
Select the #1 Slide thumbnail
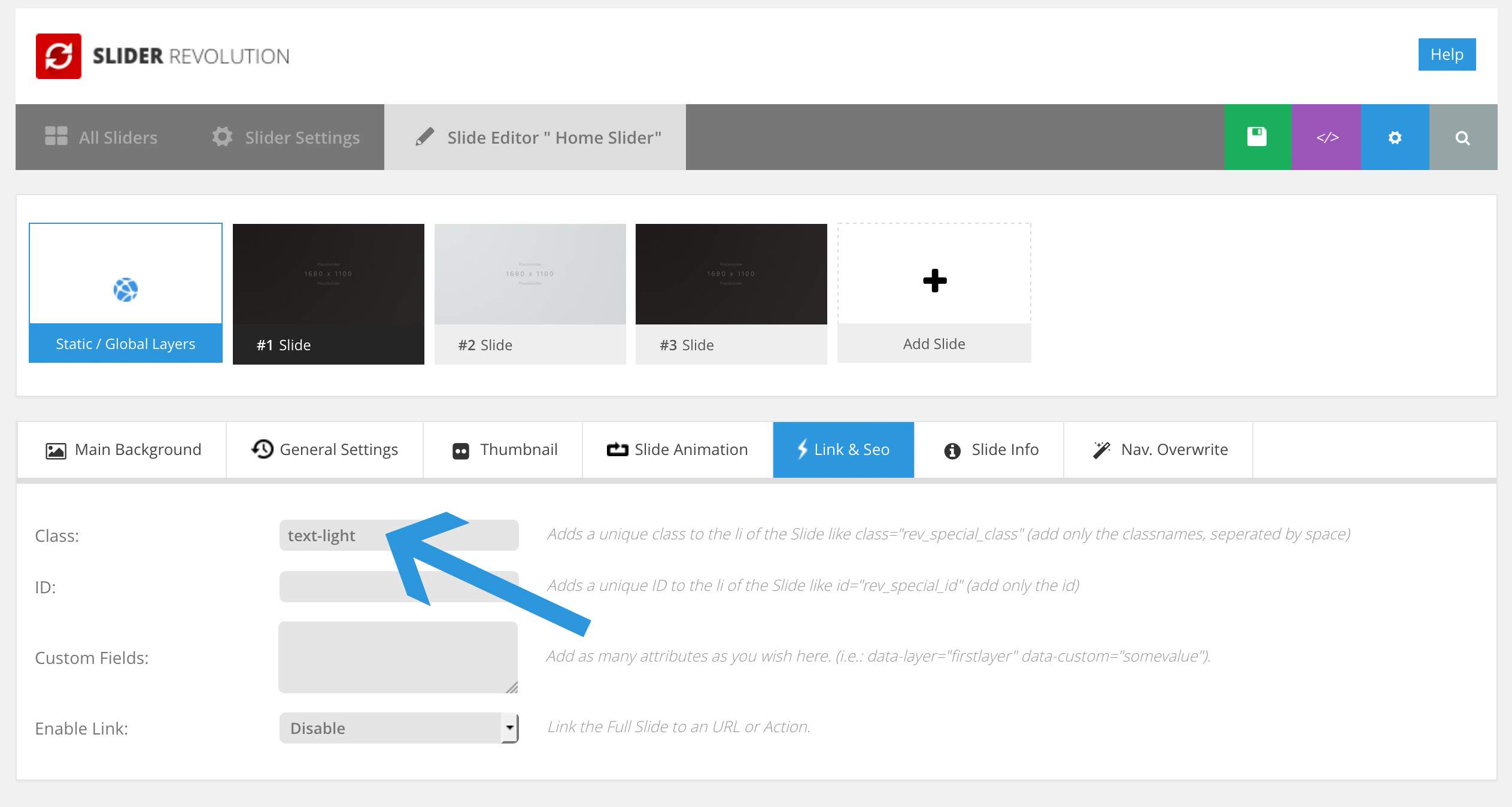pos(329,294)
